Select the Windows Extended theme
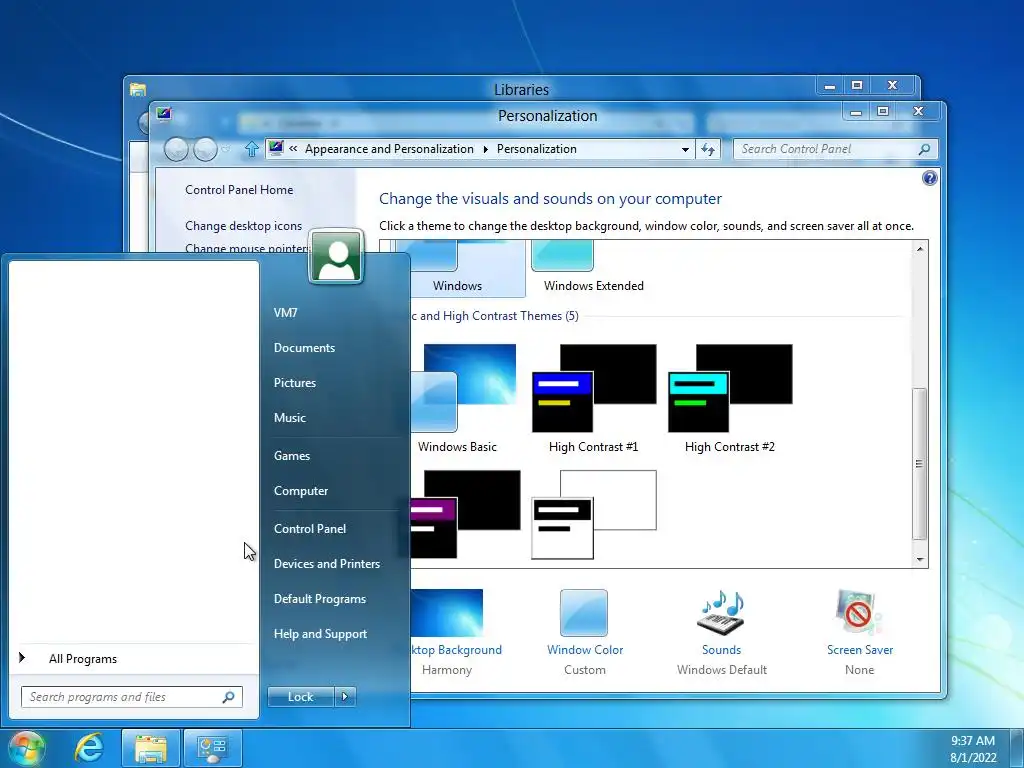 click(594, 268)
